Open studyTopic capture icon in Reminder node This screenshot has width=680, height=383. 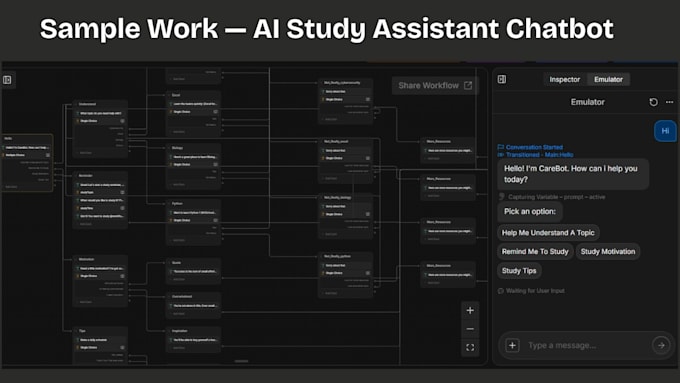122,192
